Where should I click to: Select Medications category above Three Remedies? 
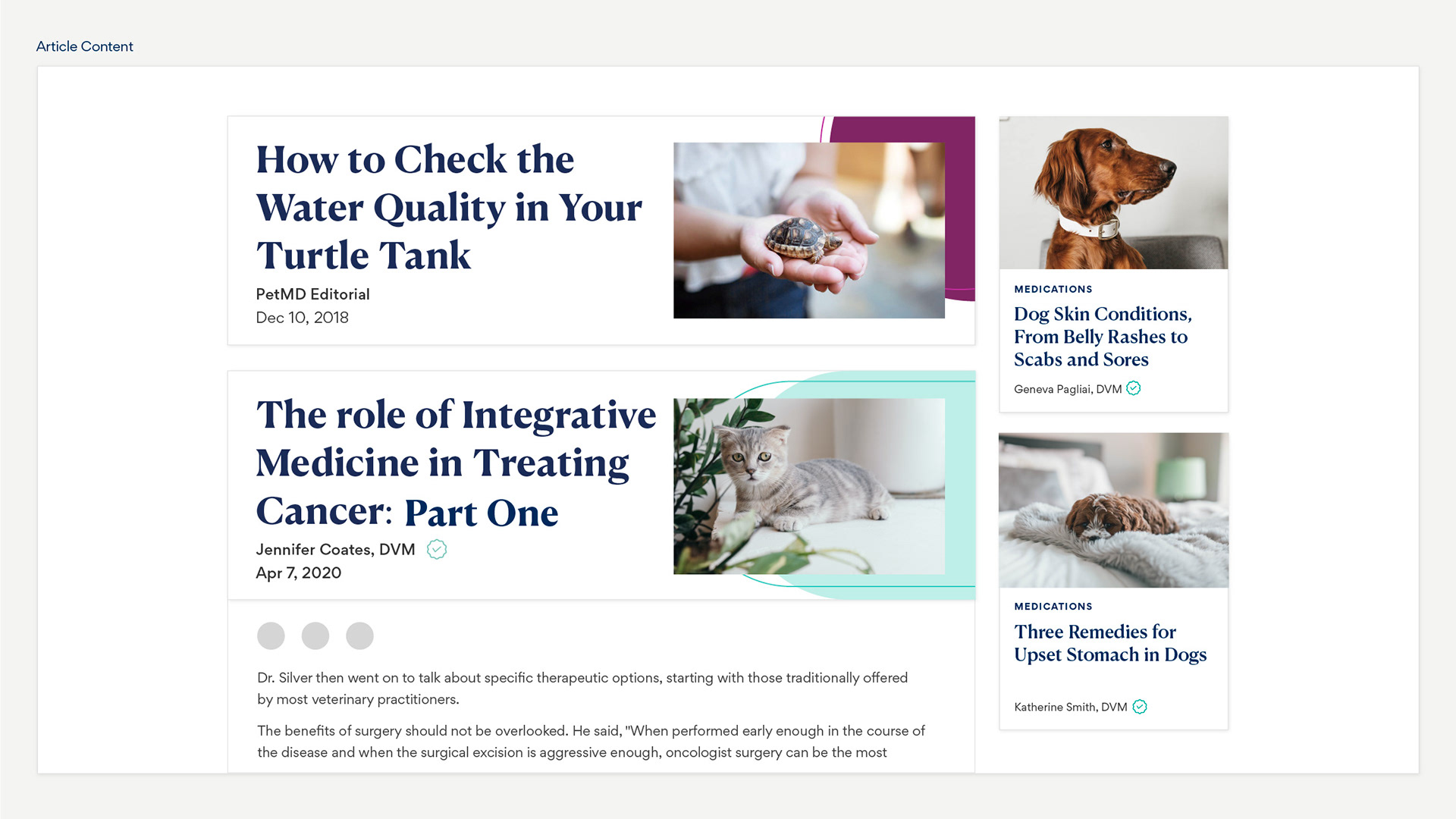pyautogui.click(x=1053, y=606)
